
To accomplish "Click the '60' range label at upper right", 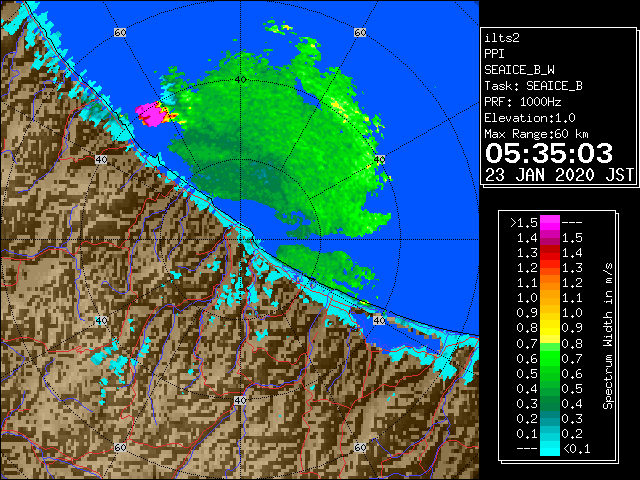I will tap(360, 32).
